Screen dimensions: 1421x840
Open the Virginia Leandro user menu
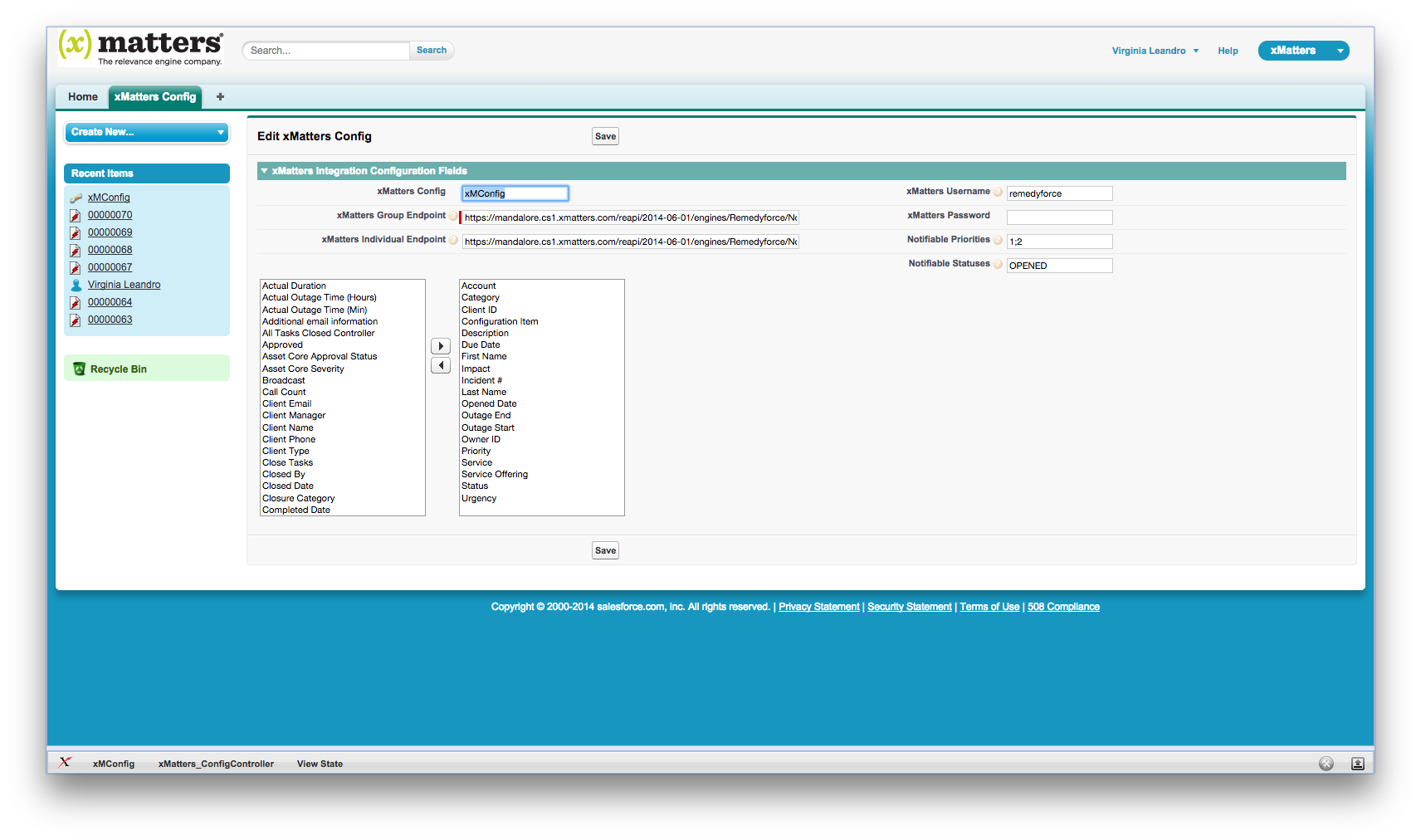click(x=1155, y=51)
